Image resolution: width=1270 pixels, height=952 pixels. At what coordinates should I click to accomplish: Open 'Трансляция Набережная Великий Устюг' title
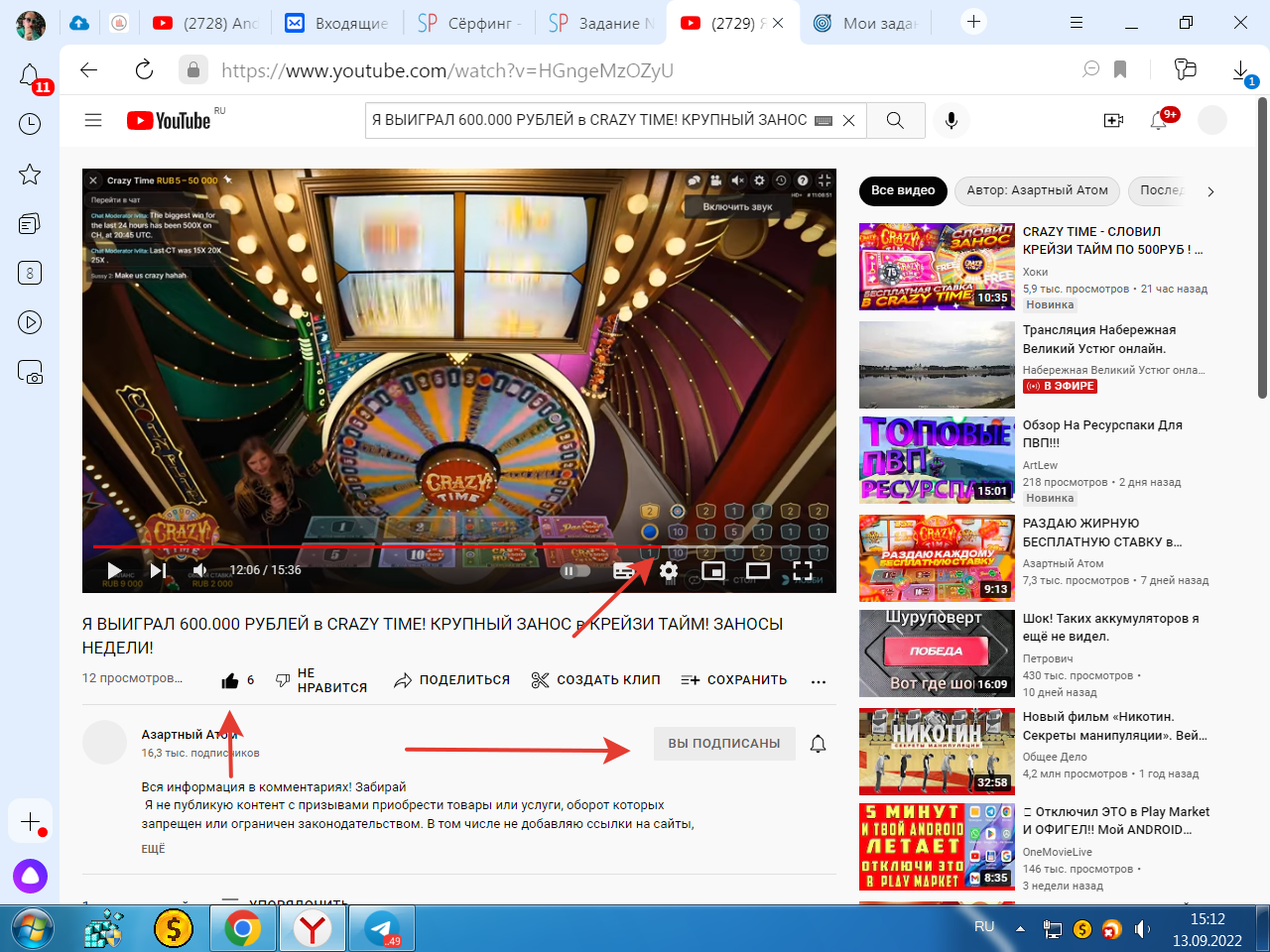click(x=1099, y=339)
